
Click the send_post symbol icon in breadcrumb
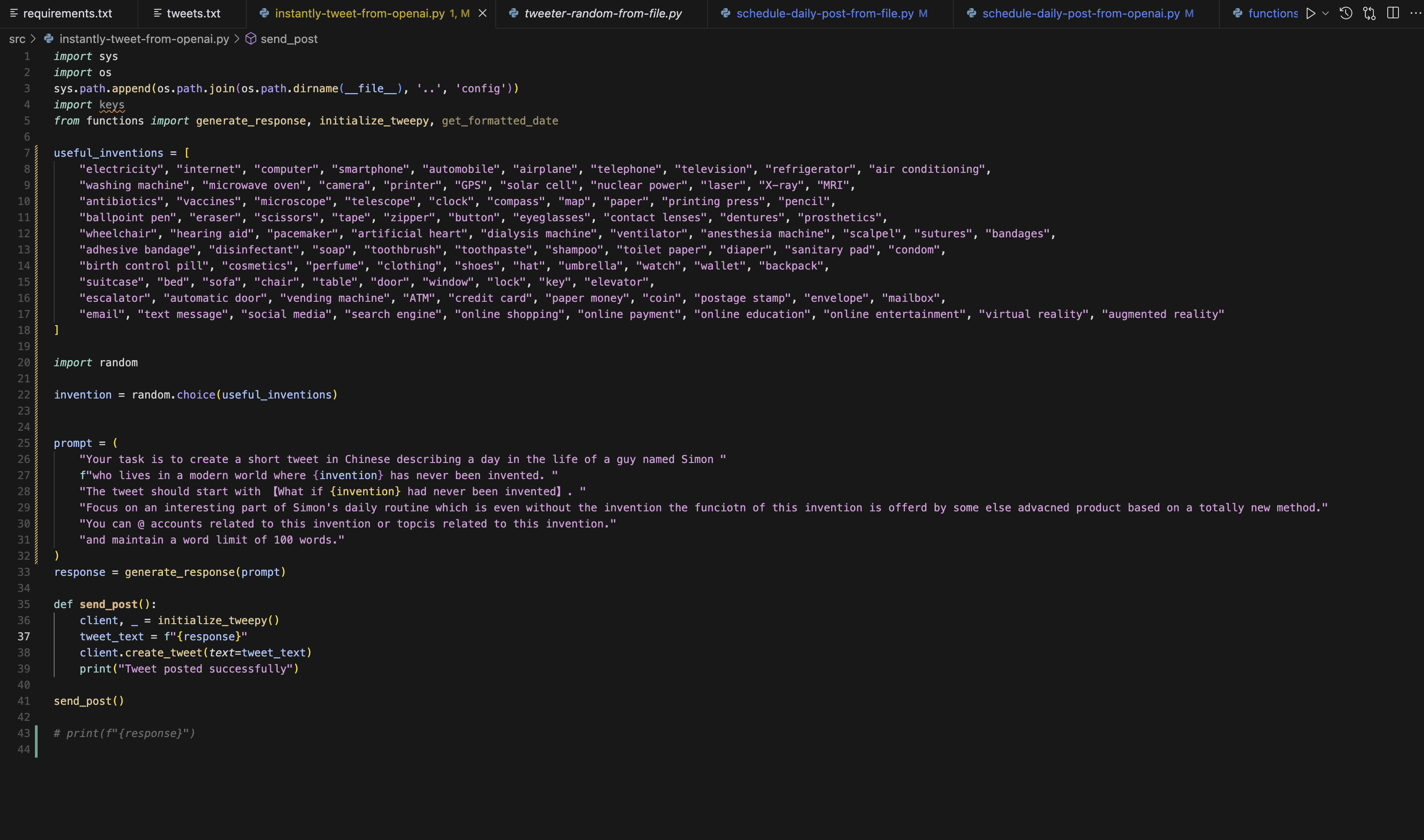[x=251, y=39]
